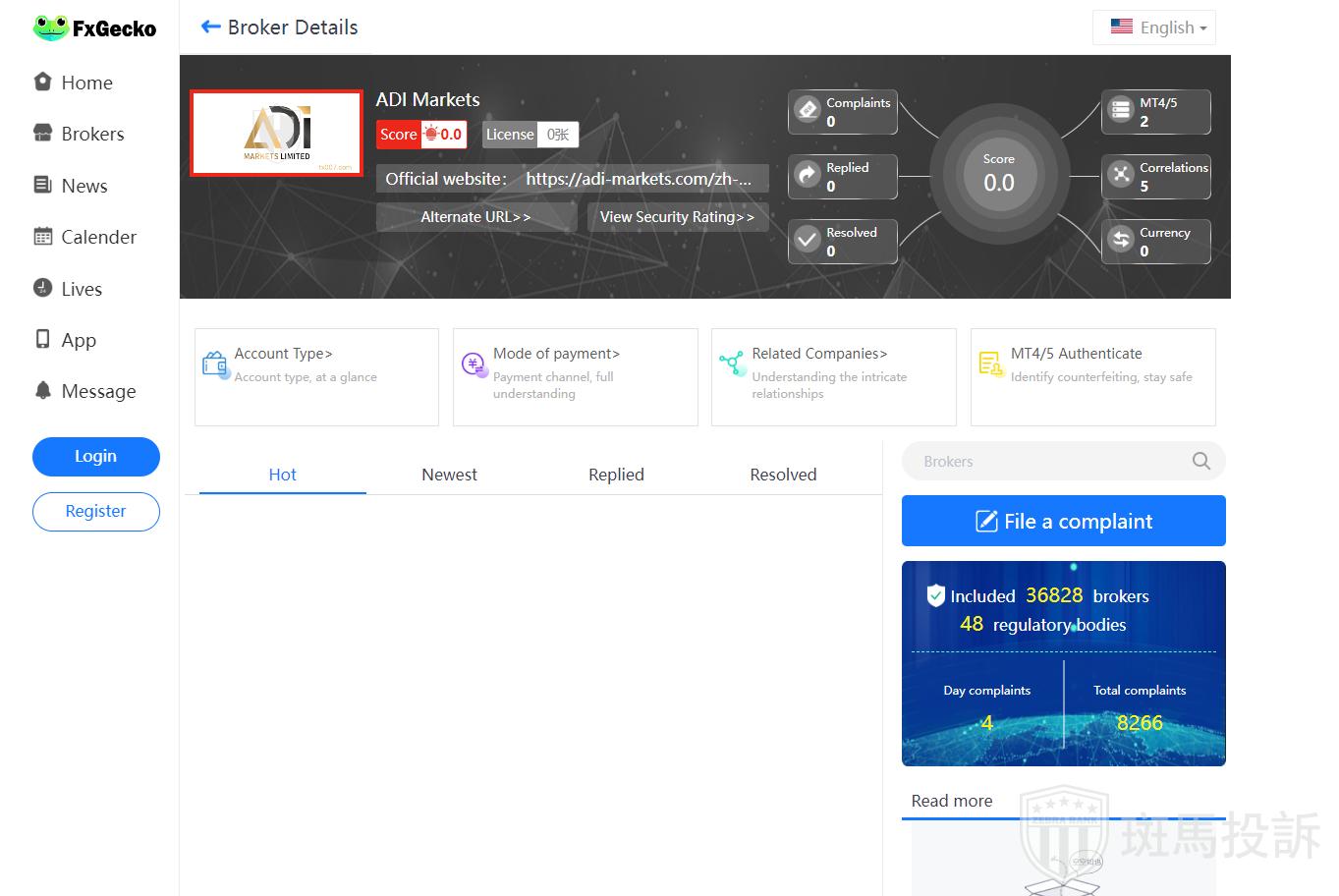
Task: Click the Replied arrow icon
Action: 808,175
